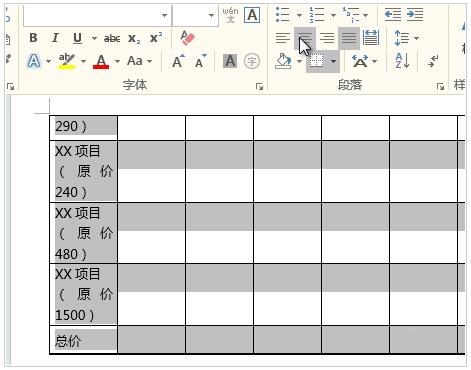Screen dimensions: 471x370
Task: Click the character border A icon
Action: 252,15
